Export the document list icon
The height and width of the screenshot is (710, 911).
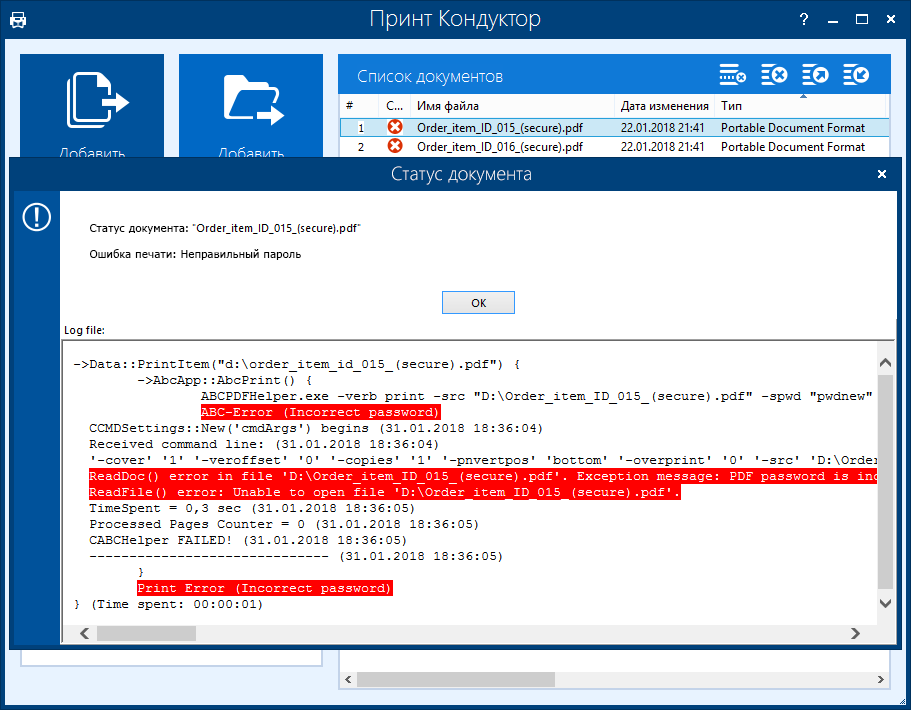[815, 75]
